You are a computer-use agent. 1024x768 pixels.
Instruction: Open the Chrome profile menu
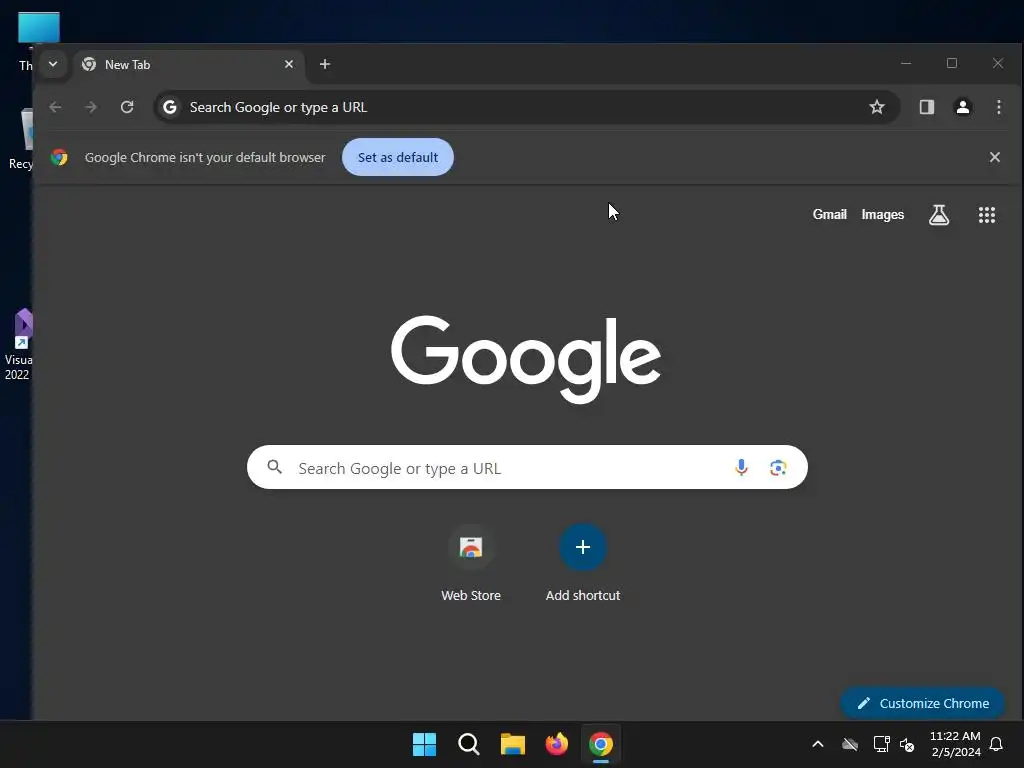(963, 107)
